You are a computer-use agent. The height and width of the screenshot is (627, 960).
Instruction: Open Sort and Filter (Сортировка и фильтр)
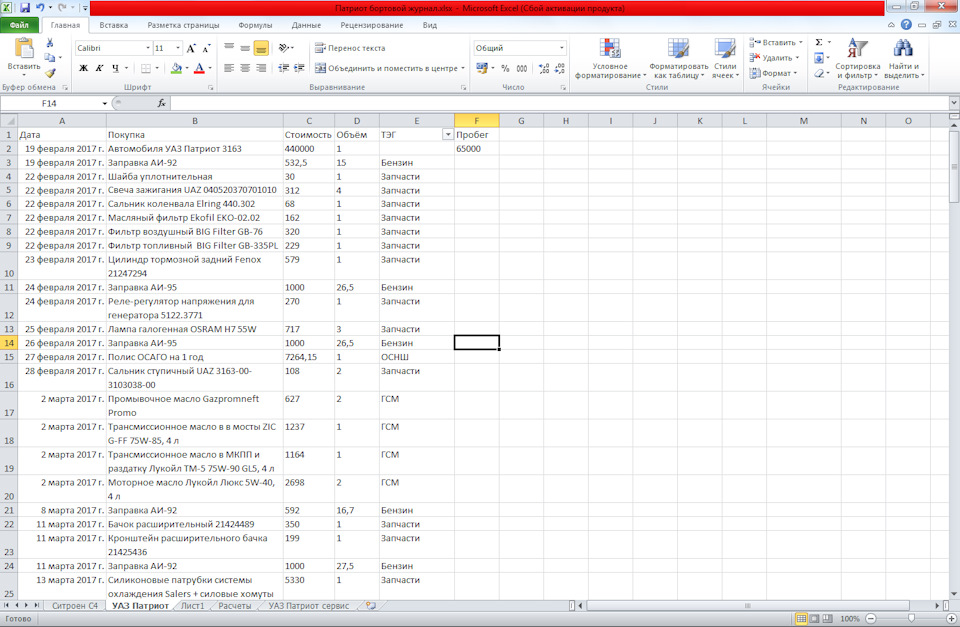pyautogui.click(x=857, y=59)
